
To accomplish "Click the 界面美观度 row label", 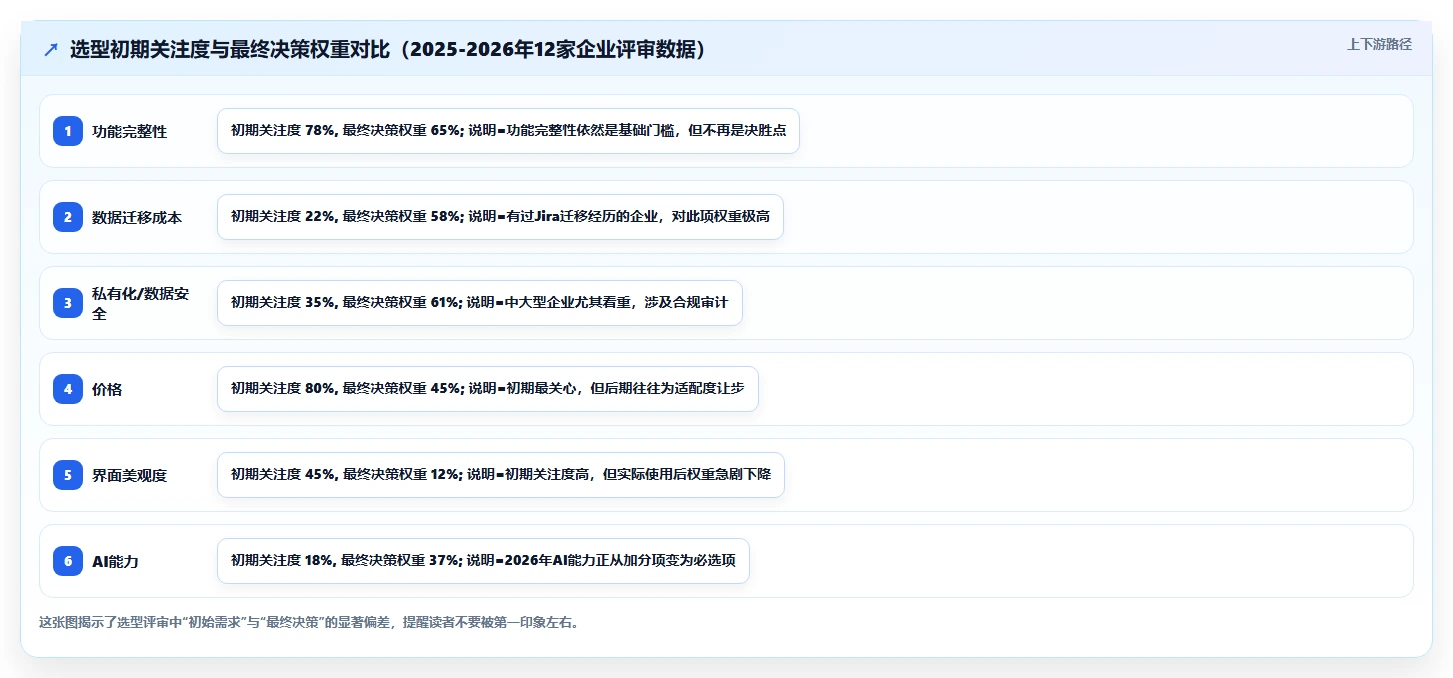I will coord(129,475).
